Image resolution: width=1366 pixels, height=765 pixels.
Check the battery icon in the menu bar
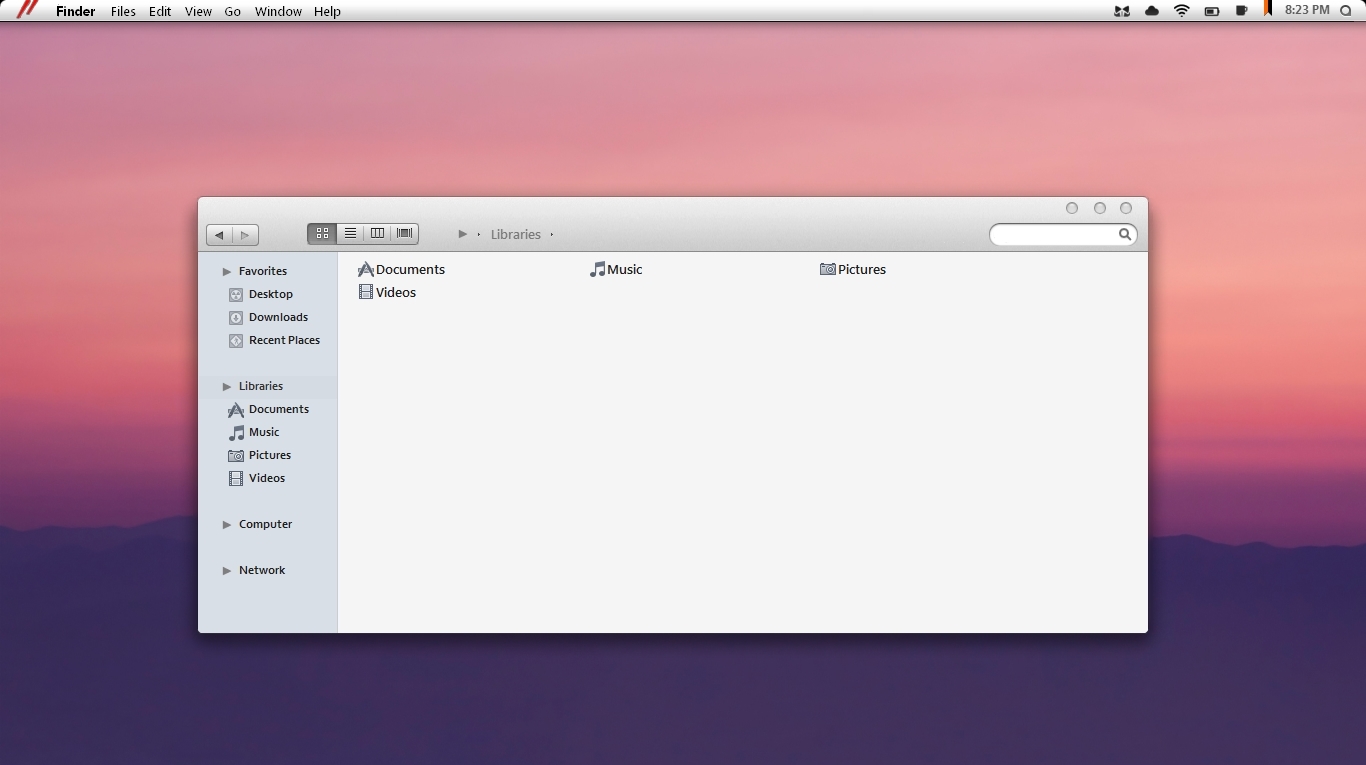tap(1212, 11)
